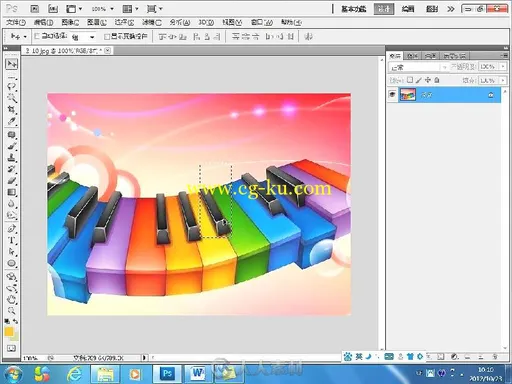This screenshot has width=512, height=384.
Task: Open the Layer menu
Action: (97, 22)
